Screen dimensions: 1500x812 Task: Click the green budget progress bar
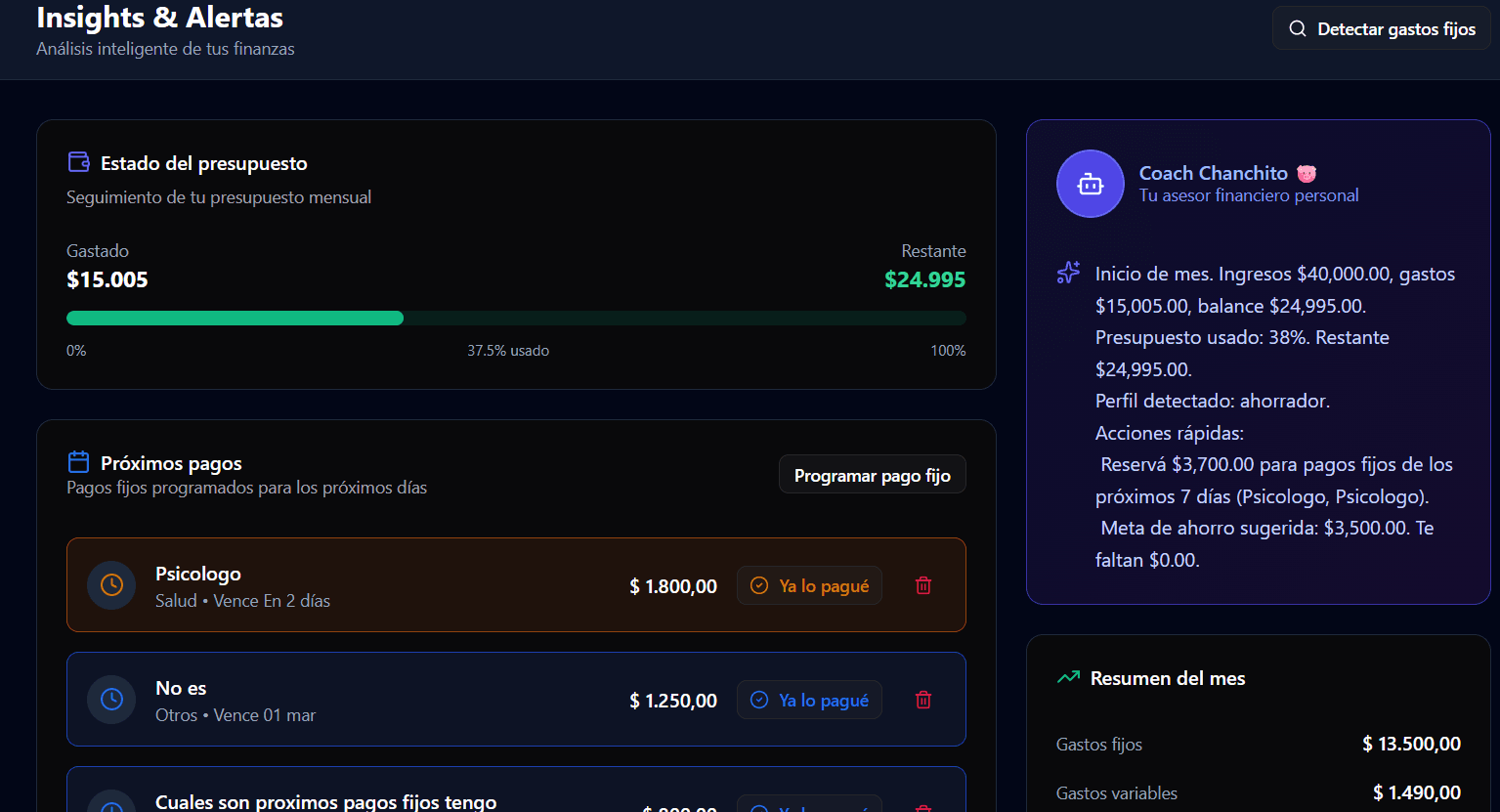[235, 318]
